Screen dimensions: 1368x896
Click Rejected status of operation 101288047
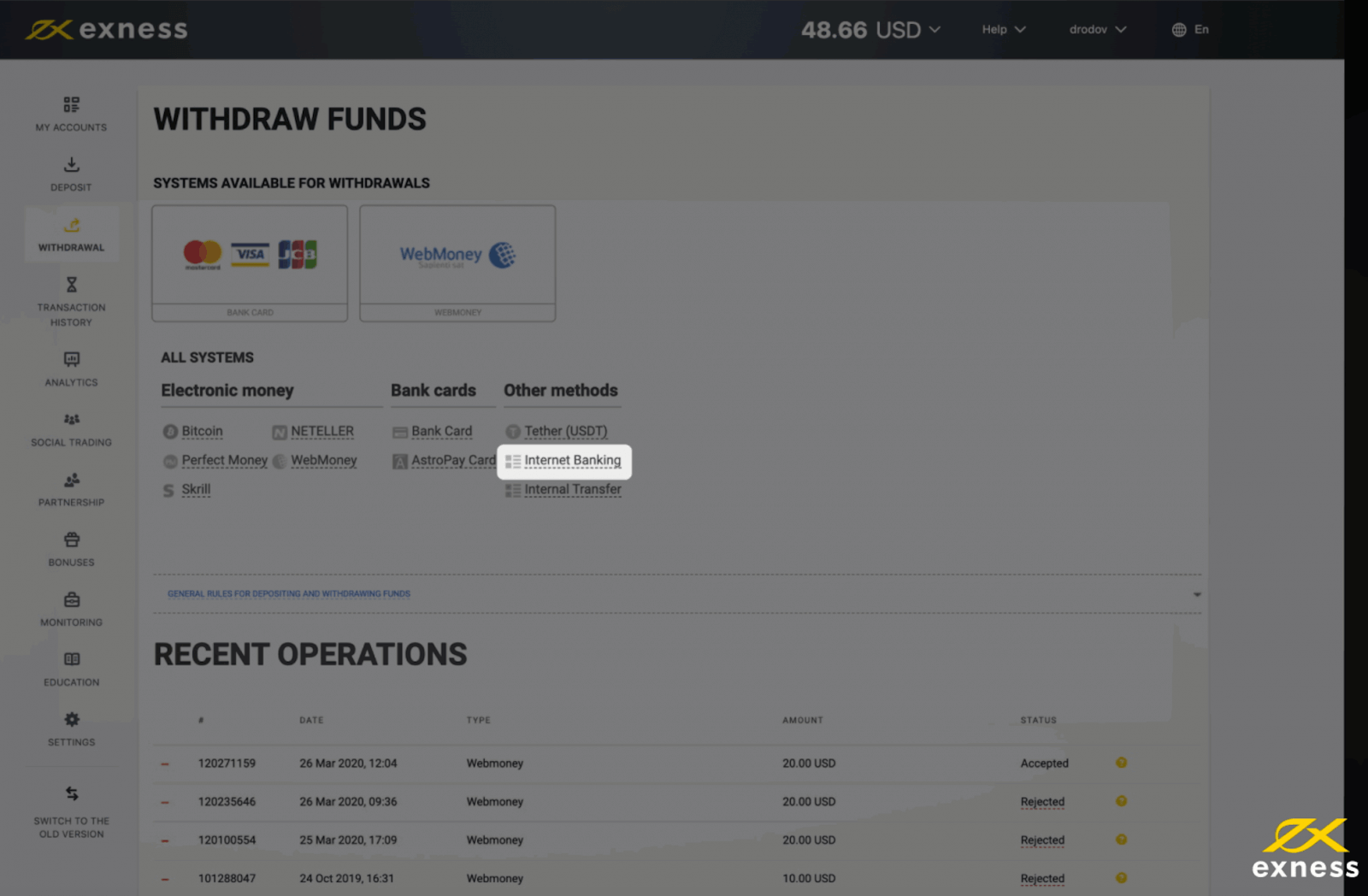pyautogui.click(x=1042, y=879)
